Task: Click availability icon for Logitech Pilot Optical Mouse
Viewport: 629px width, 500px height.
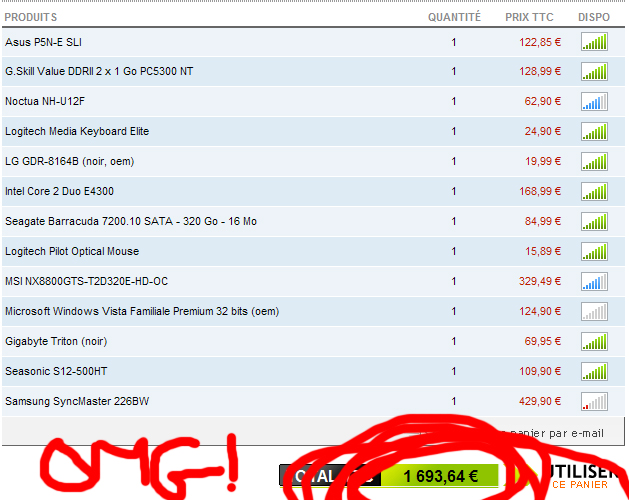Action: [x=594, y=252]
